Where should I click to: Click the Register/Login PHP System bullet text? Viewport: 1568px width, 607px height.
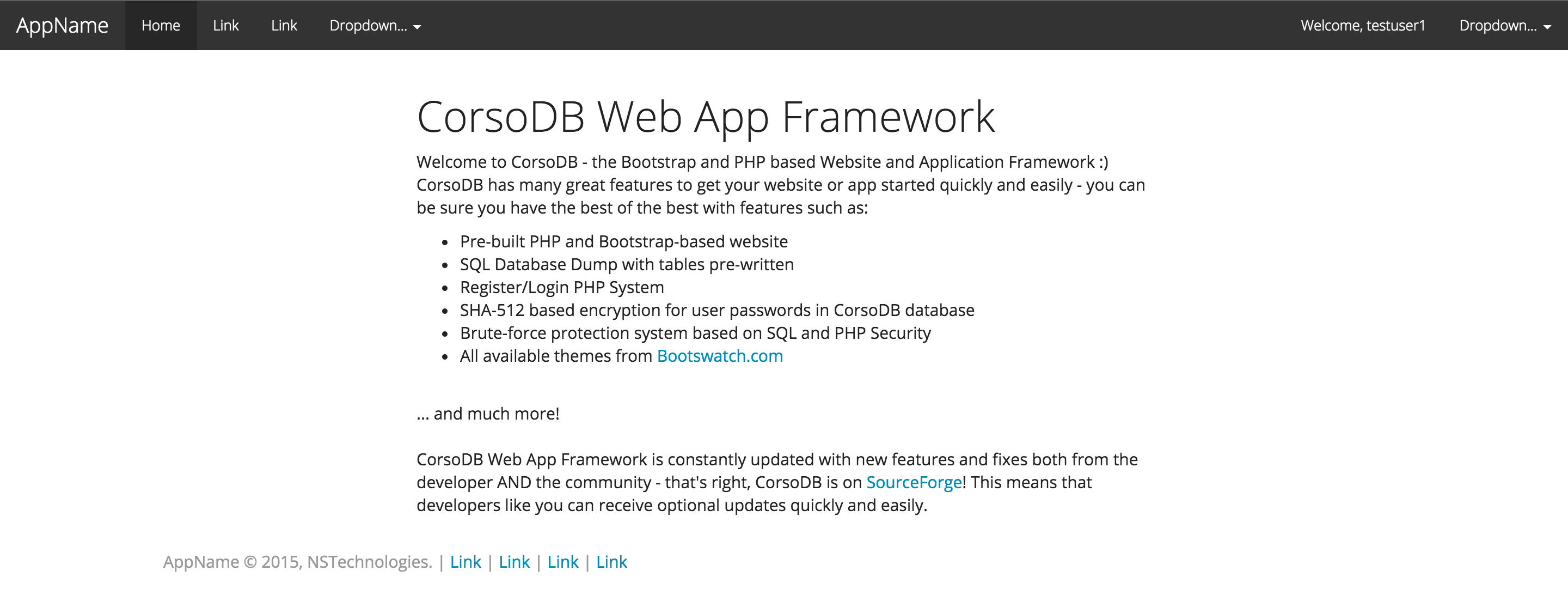coord(561,287)
